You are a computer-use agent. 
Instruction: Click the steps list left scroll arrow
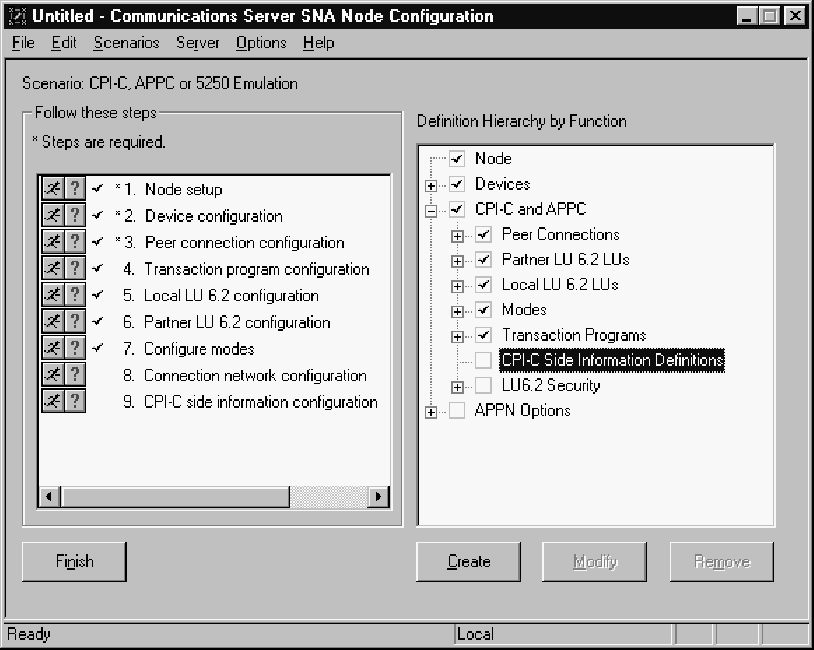[x=49, y=497]
